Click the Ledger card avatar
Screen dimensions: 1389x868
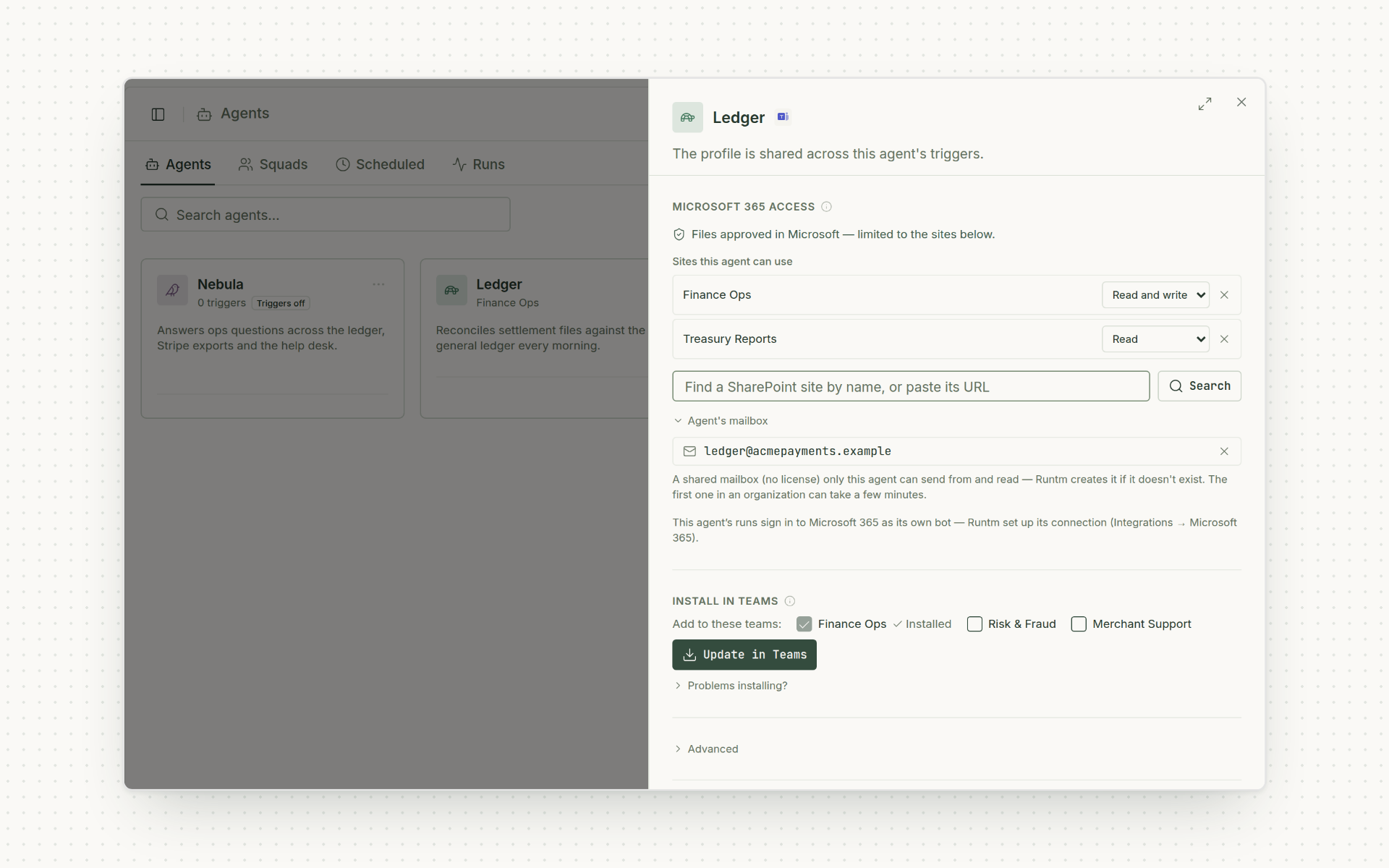tap(451, 290)
